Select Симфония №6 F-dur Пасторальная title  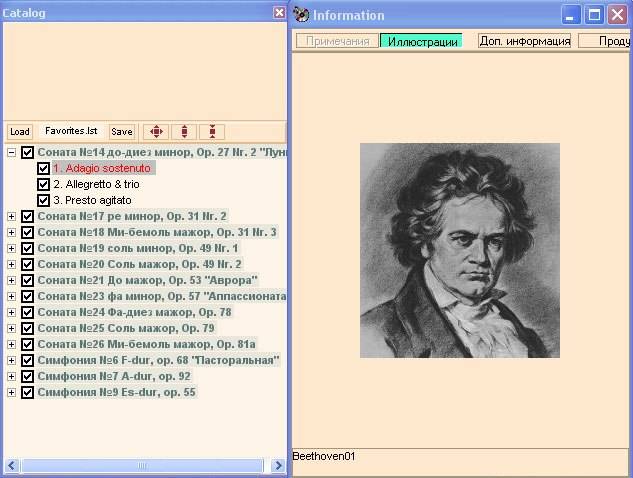pos(159,360)
